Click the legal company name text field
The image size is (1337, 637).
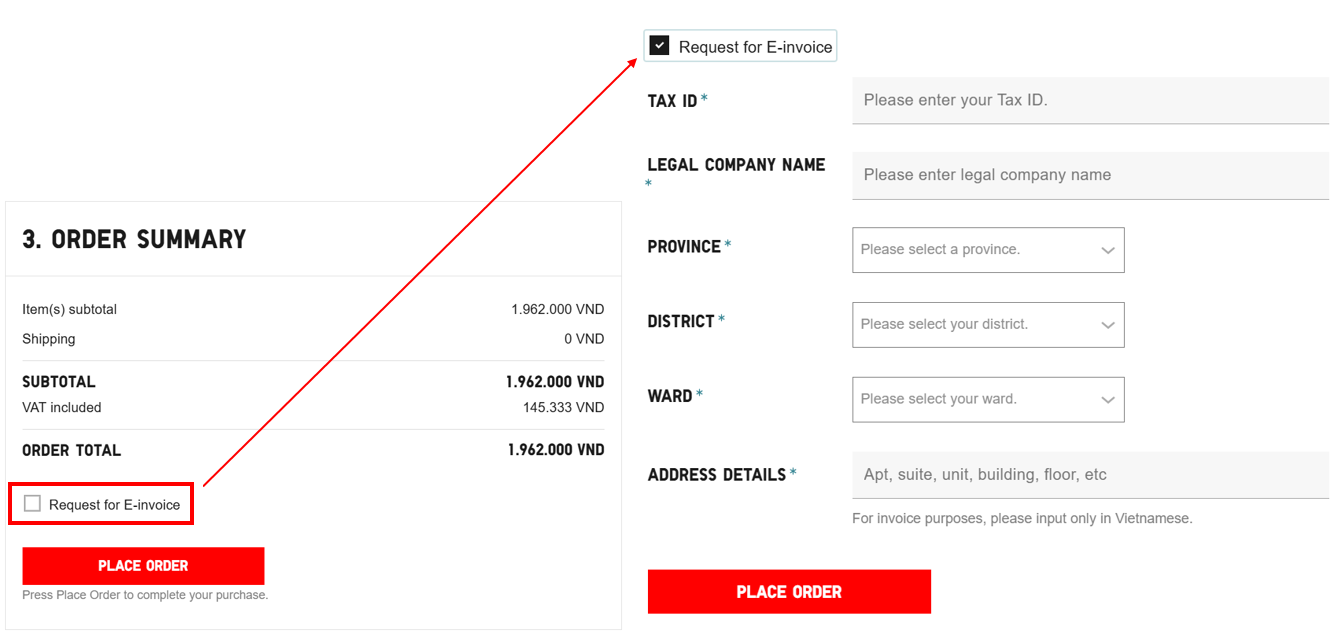(1090, 175)
